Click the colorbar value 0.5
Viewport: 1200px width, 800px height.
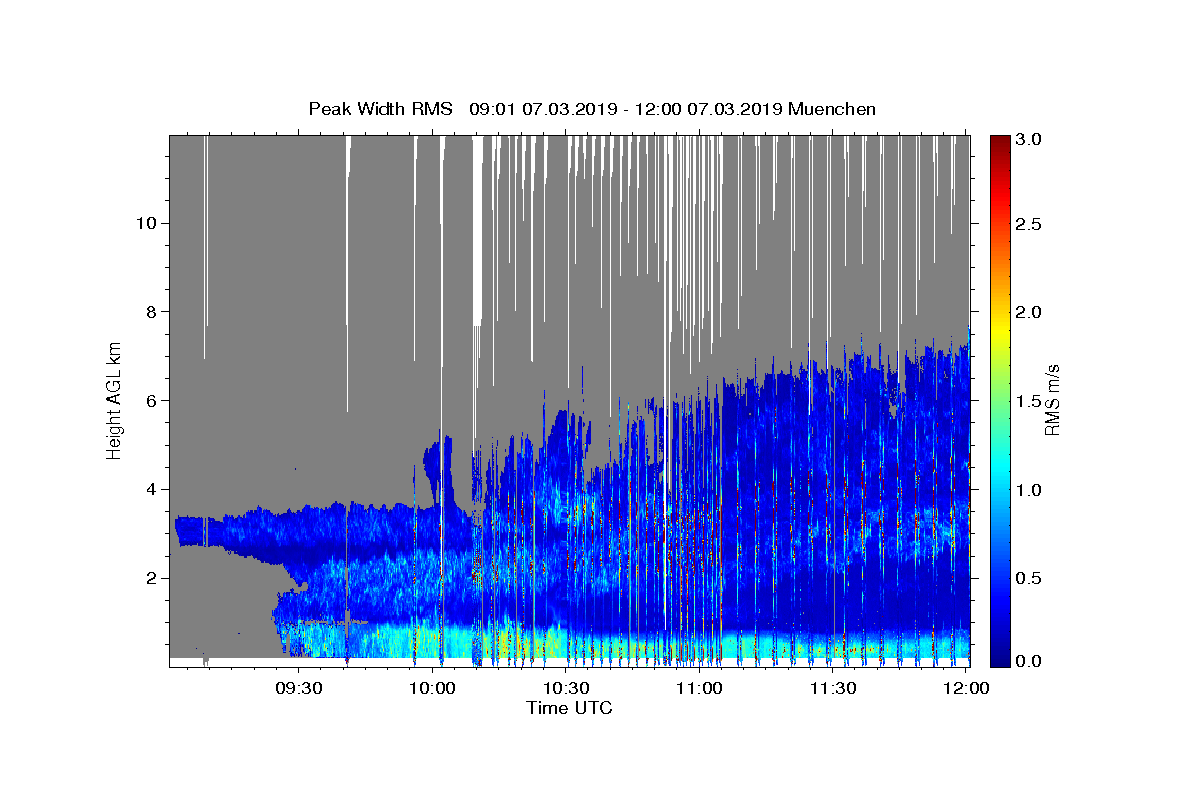tap(1030, 577)
